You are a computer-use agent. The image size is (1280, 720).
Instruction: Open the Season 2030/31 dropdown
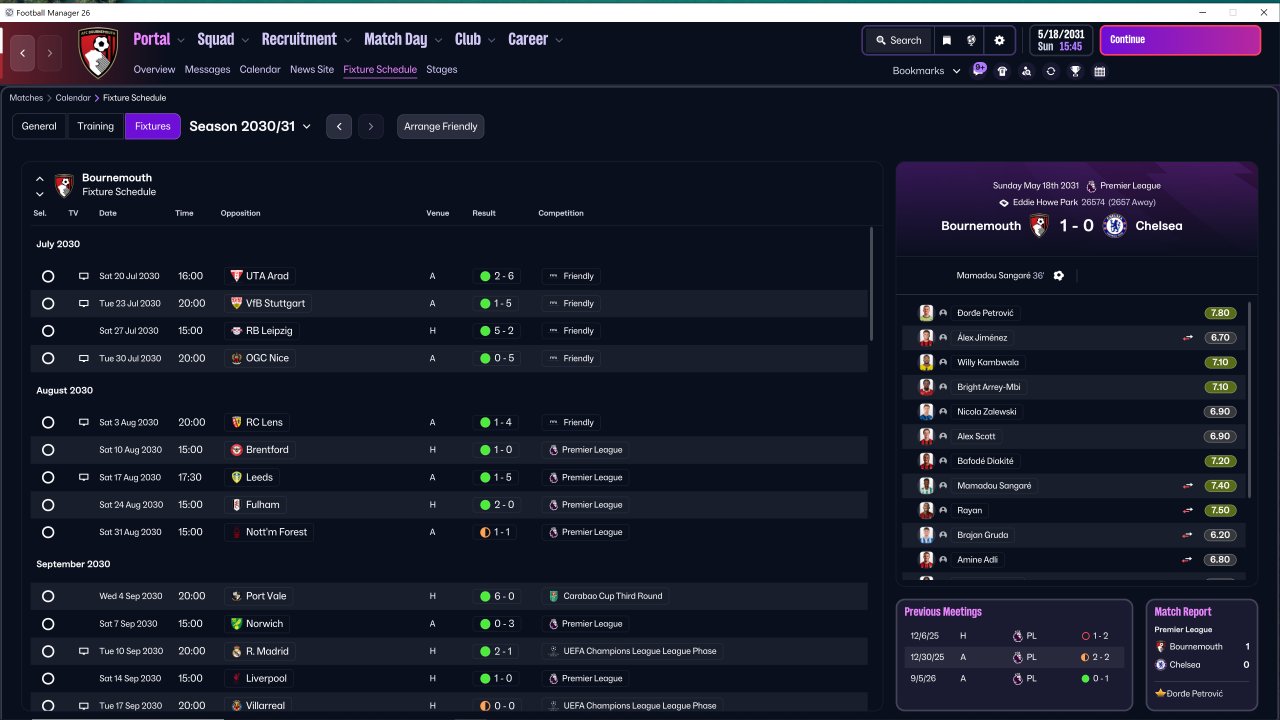250,126
